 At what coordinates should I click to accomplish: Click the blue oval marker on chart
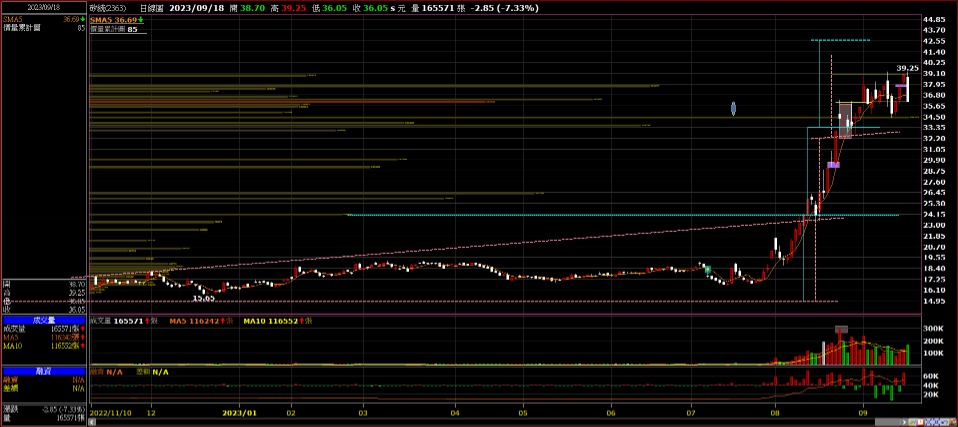(735, 107)
